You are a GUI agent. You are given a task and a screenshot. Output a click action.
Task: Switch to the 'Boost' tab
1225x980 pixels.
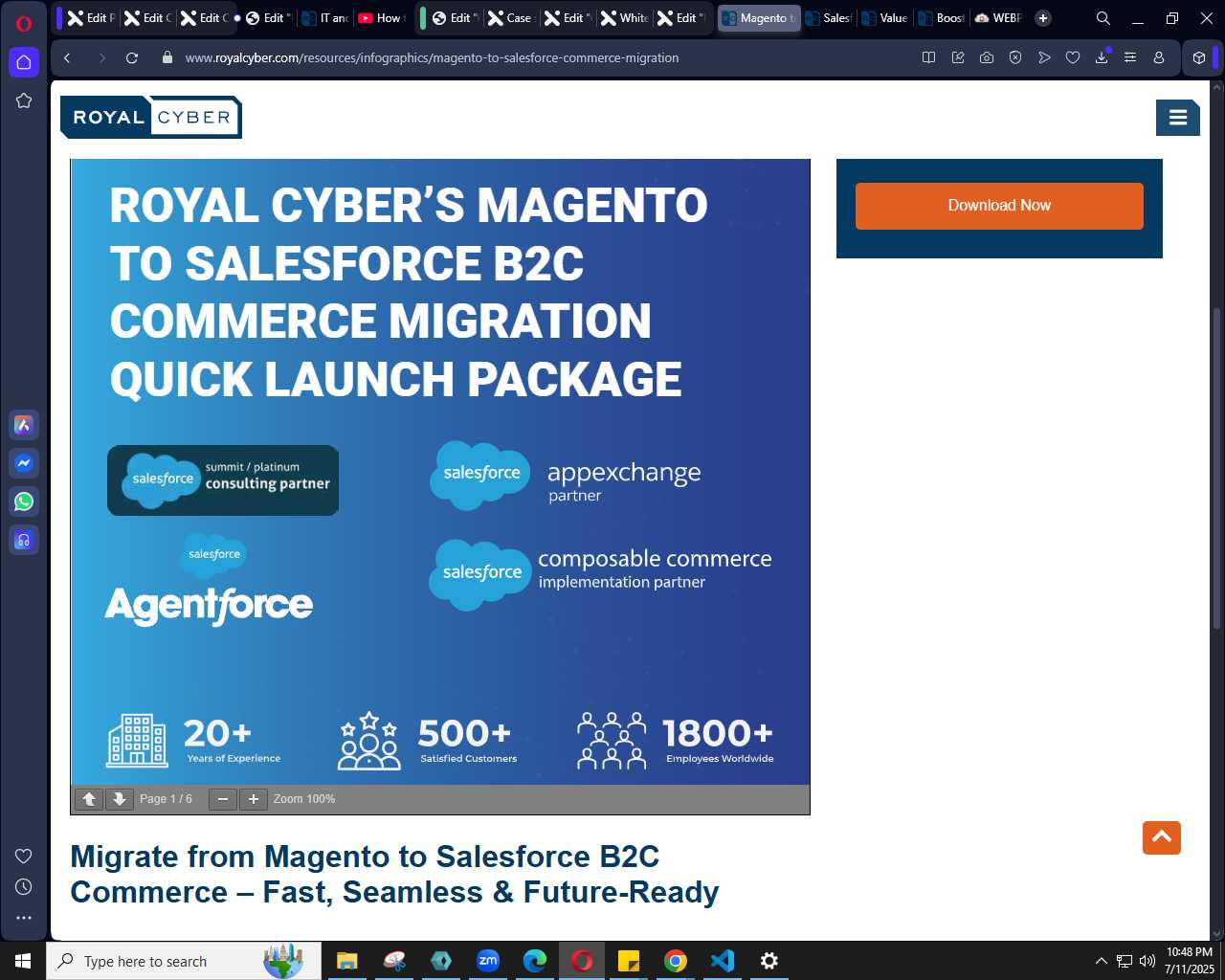[942, 18]
